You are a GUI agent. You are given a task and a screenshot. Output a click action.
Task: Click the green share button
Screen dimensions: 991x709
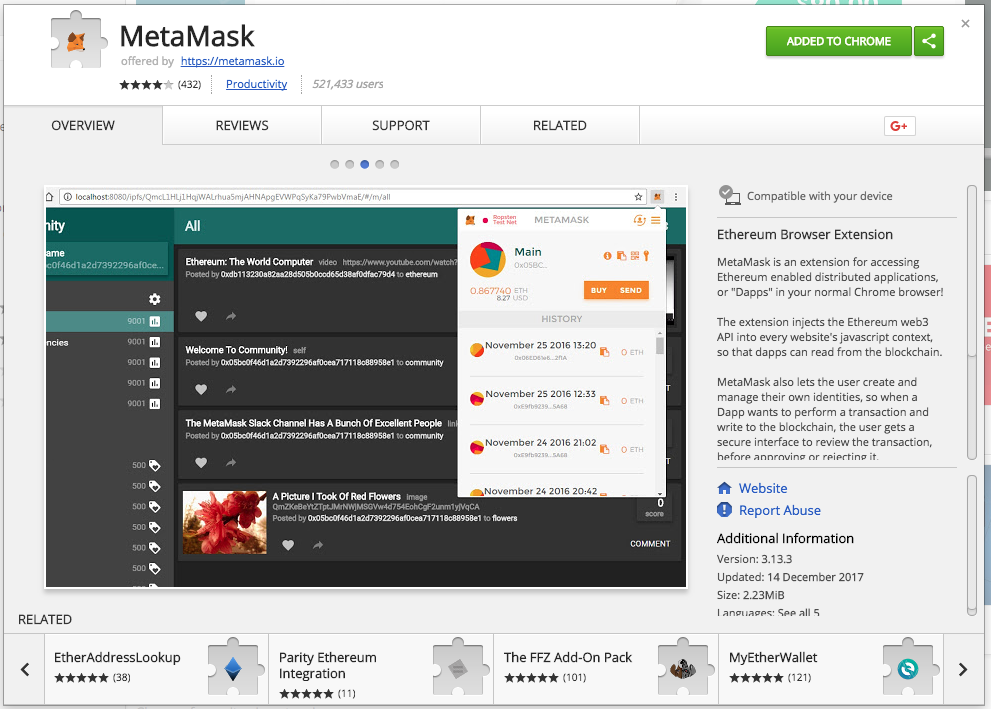coord(928,41)
